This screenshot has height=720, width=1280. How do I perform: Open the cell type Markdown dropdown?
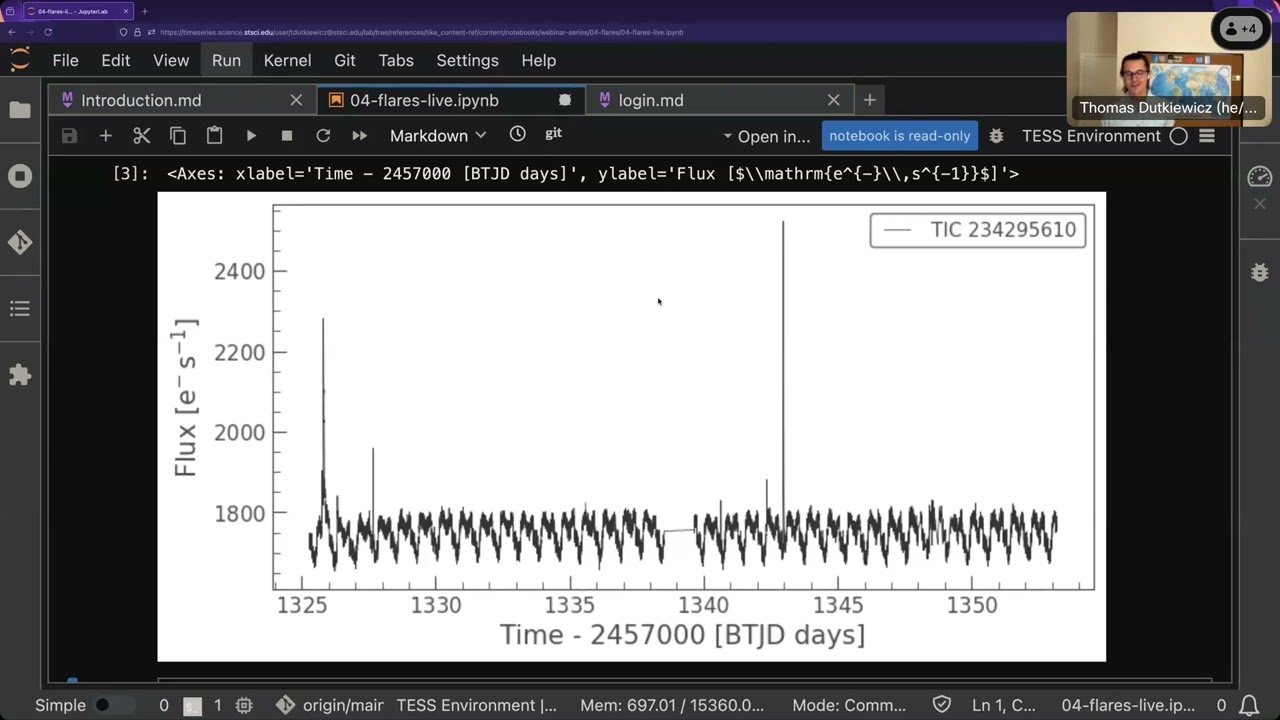click(438, 136)
